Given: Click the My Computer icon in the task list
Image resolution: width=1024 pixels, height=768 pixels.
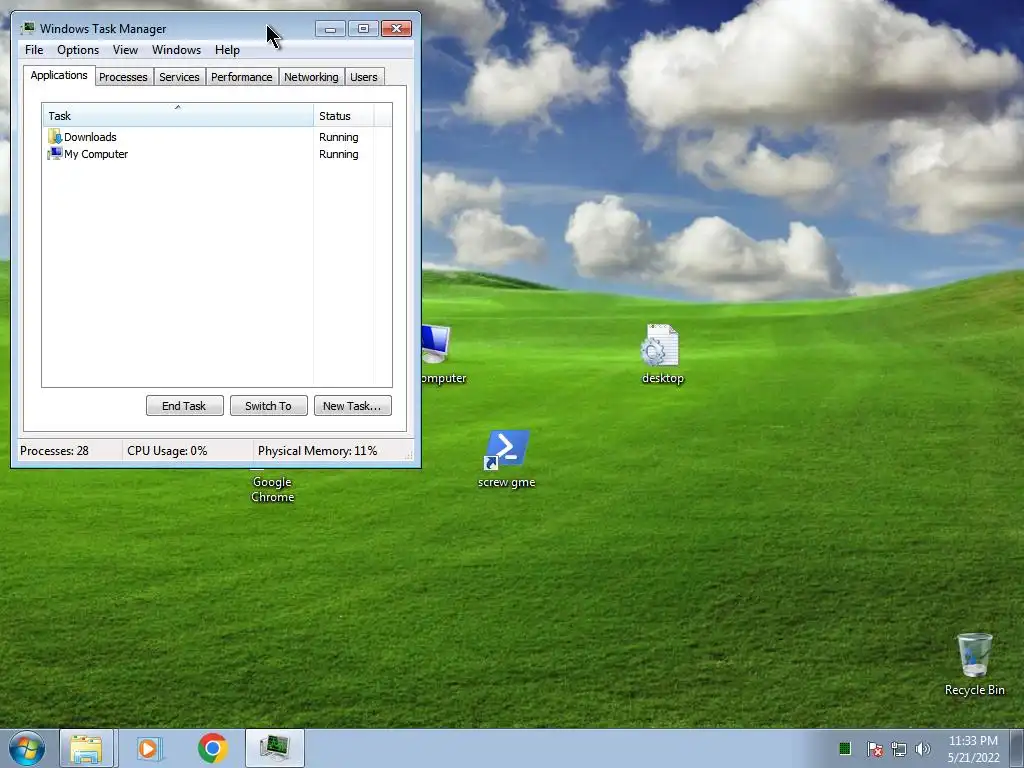Looking at the screenshot, I should (55, 153).
